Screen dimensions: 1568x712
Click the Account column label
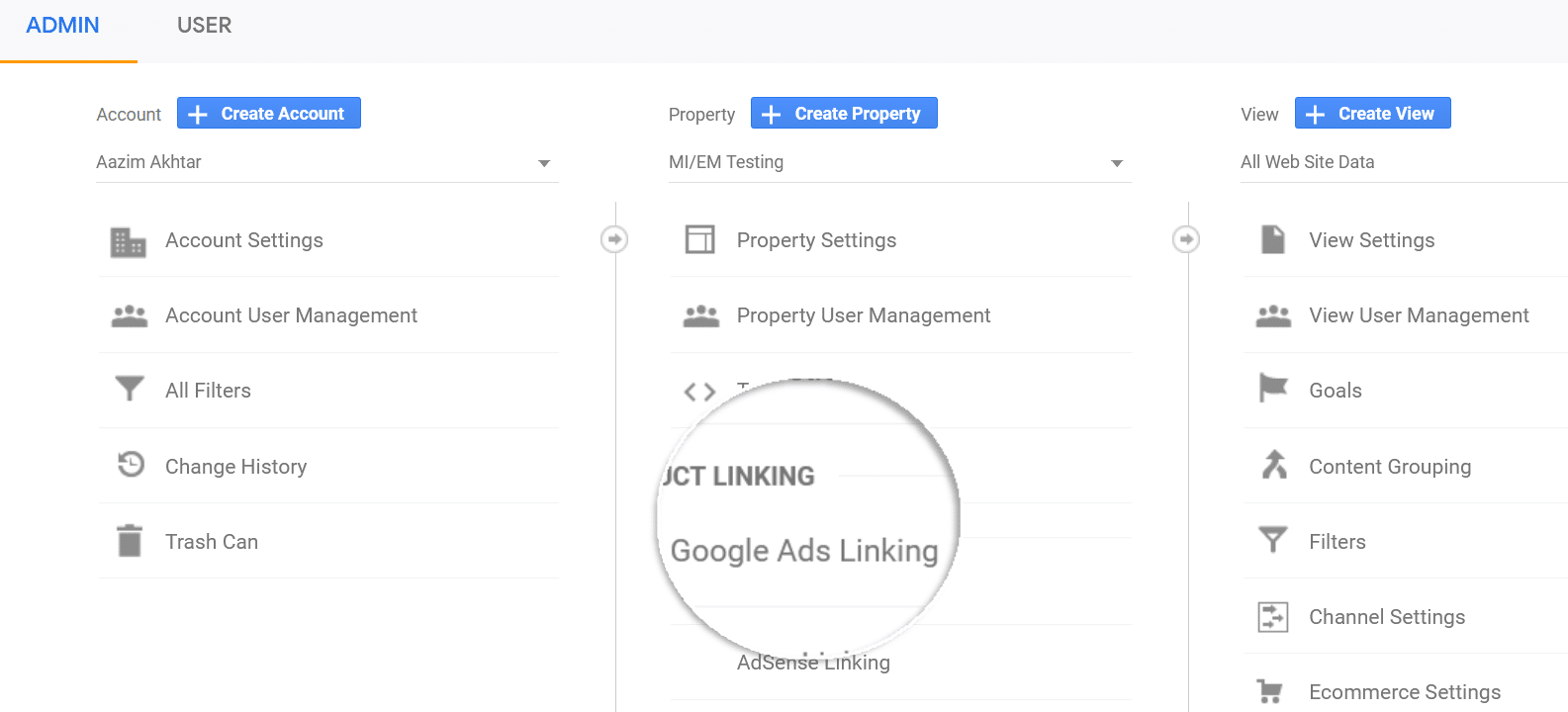click(129, 115)
